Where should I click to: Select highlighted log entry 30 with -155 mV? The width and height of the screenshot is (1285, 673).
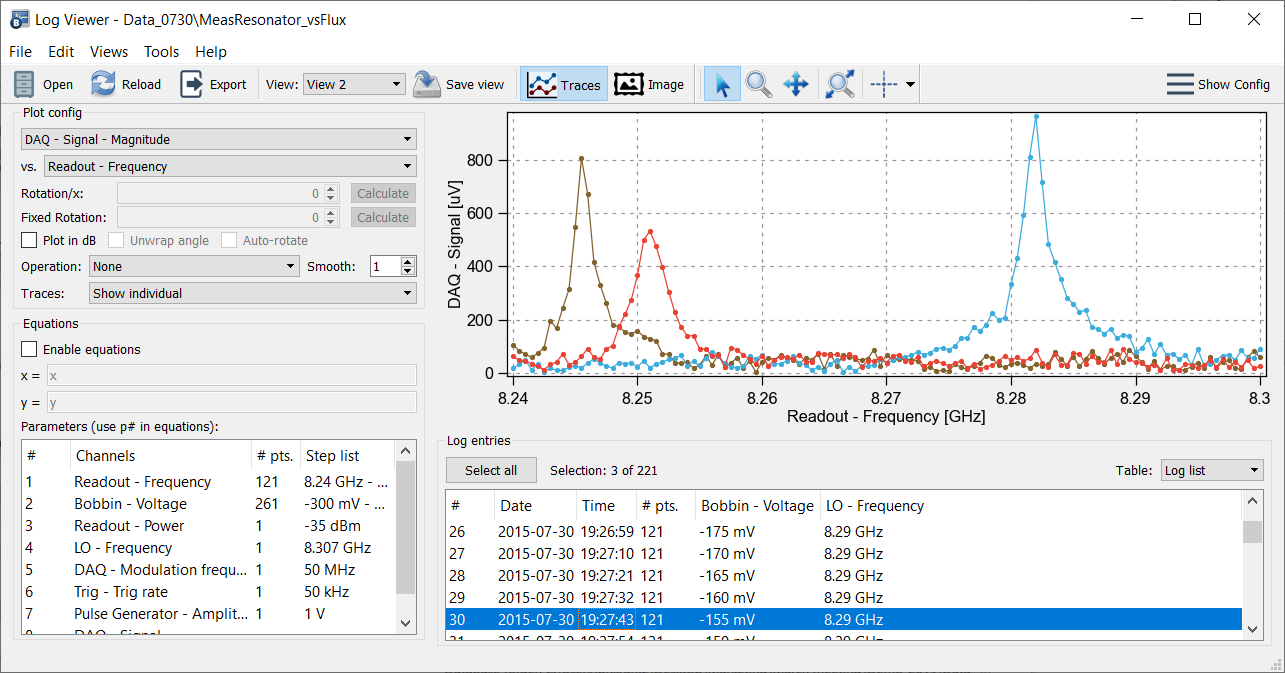tap(844, 620)
